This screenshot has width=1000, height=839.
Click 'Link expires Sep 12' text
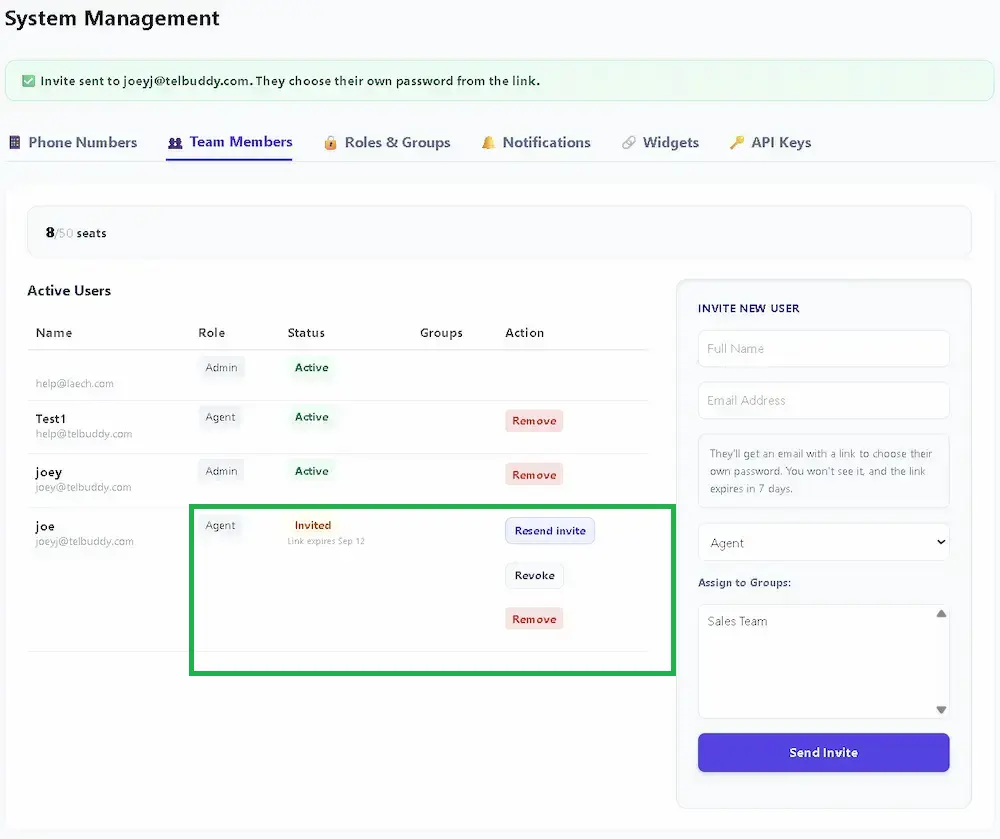pyautogui.click(x=326, y=541)
